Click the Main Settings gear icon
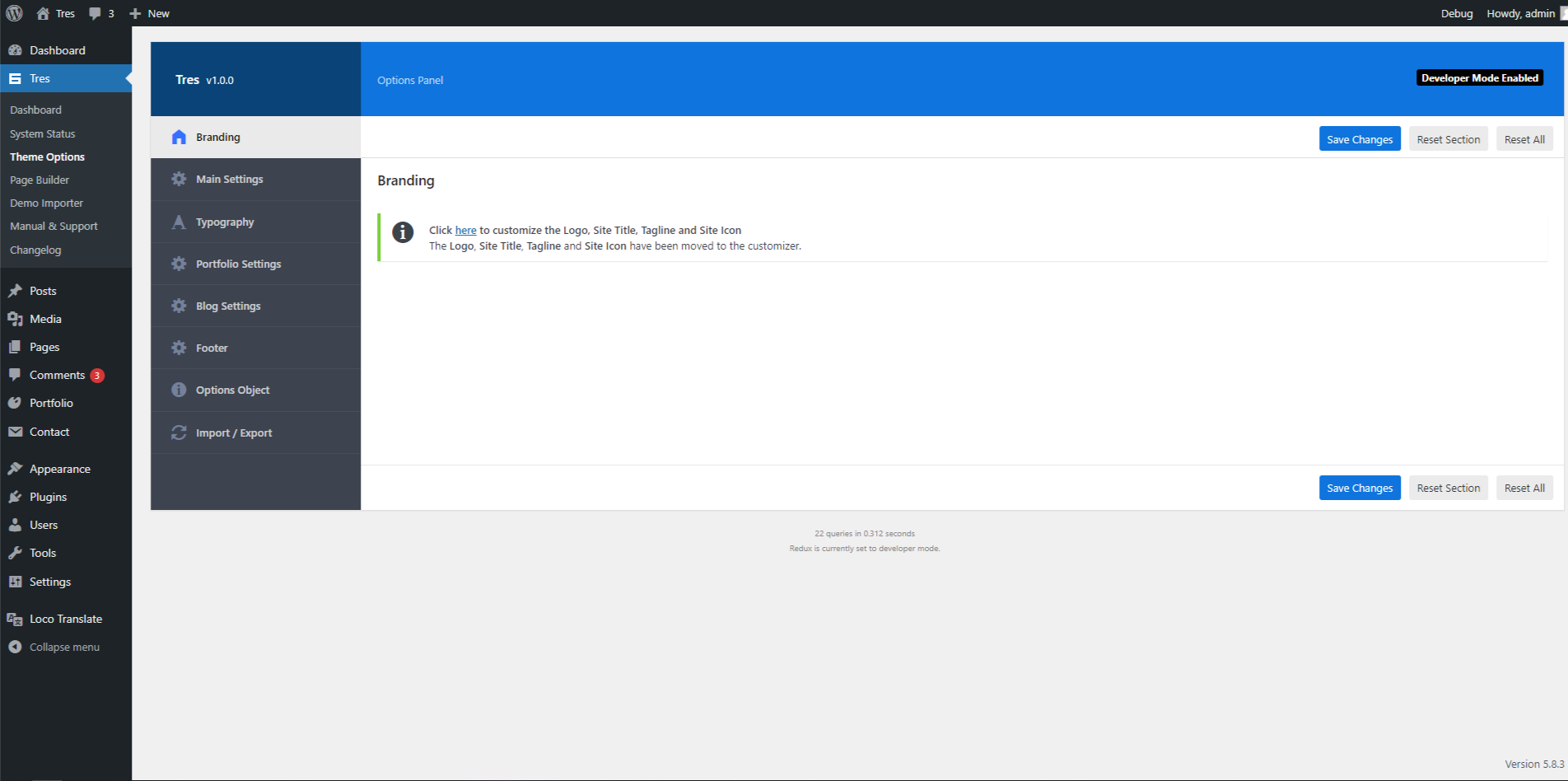 (179, 179)
